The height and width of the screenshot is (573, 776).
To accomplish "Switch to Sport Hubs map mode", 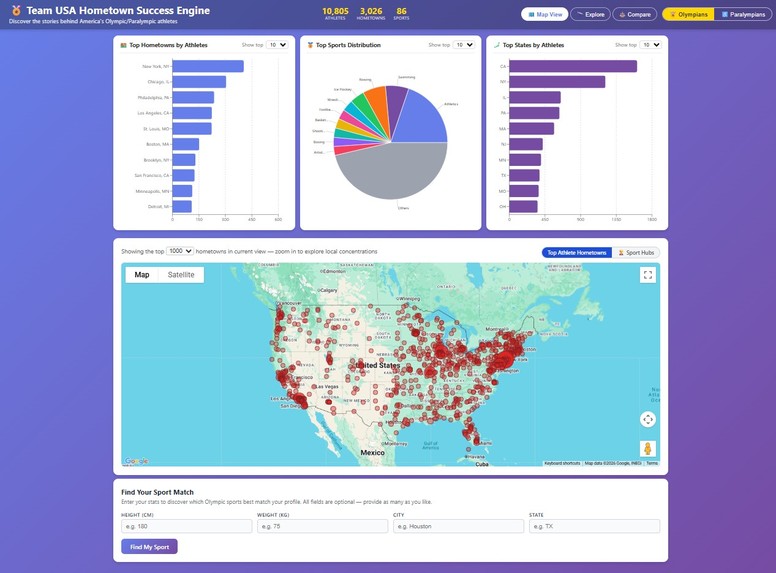I will tap(636, 252).
